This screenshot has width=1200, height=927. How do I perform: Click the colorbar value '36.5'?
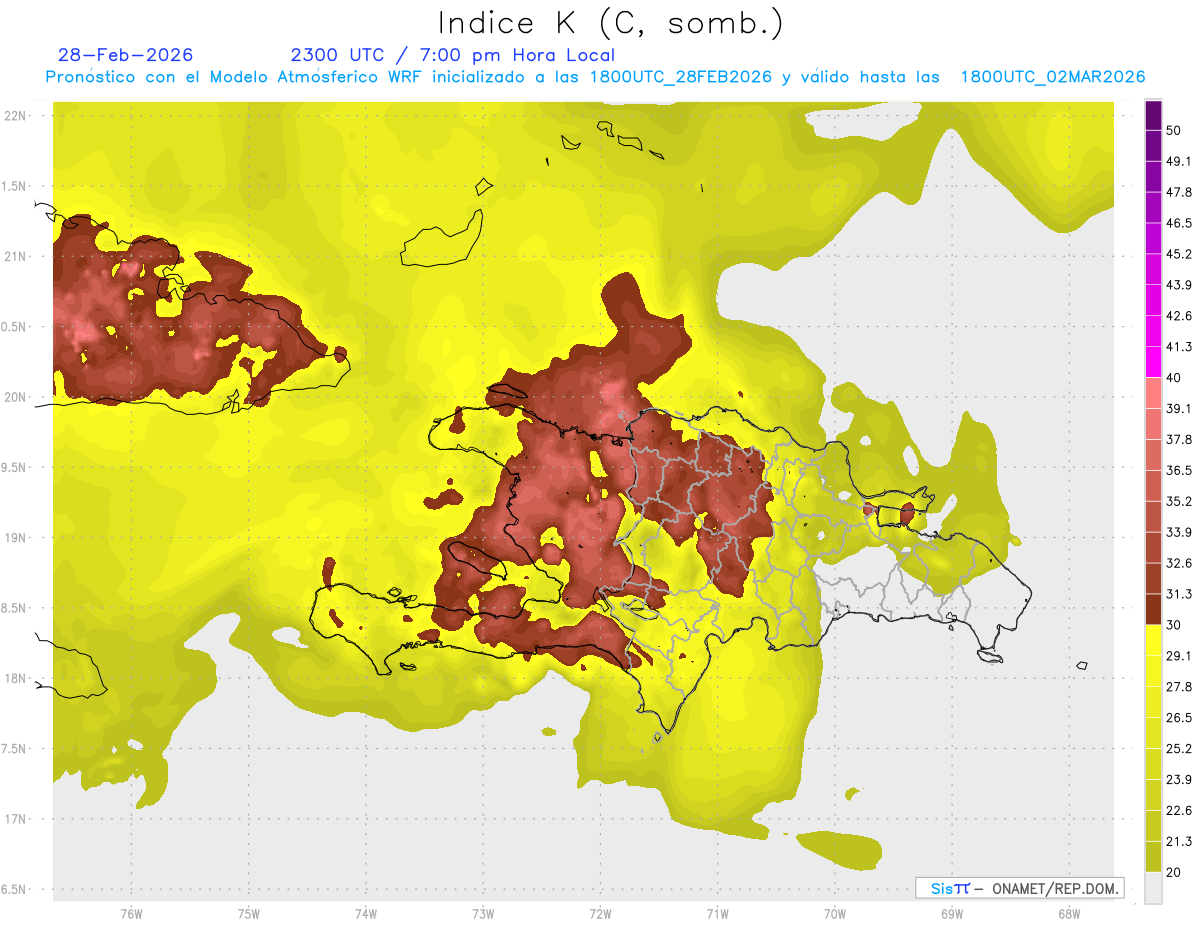tap(1179, 470)
